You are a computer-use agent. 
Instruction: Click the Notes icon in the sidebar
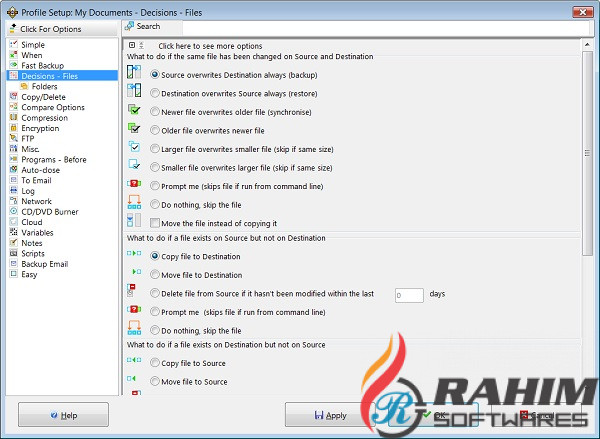pyautogui.click(x=14, y=243)
